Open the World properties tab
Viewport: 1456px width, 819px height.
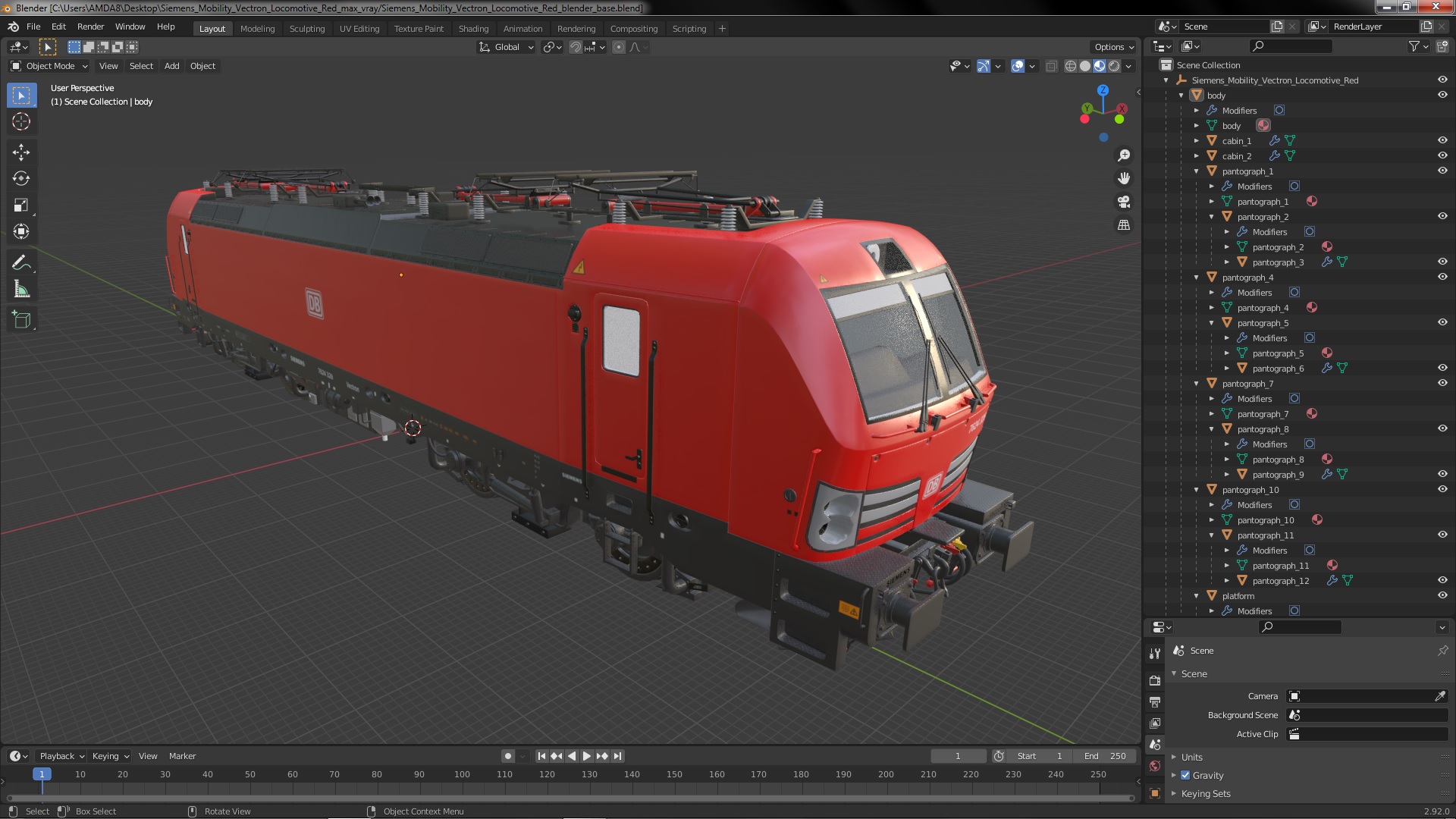coord(1155,766)
